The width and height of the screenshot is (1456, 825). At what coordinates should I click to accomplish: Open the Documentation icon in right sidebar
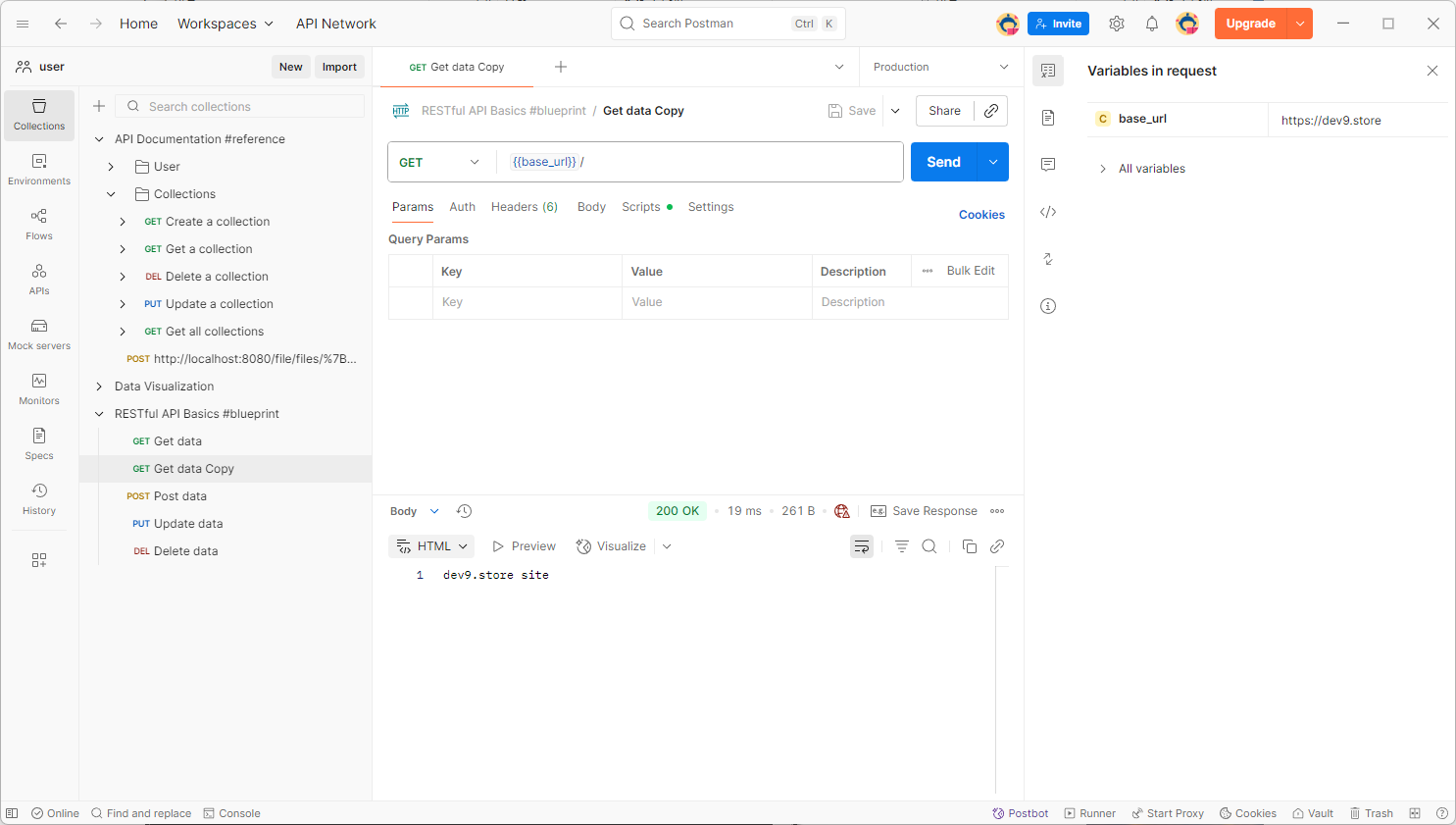(x=1048, y=118)
